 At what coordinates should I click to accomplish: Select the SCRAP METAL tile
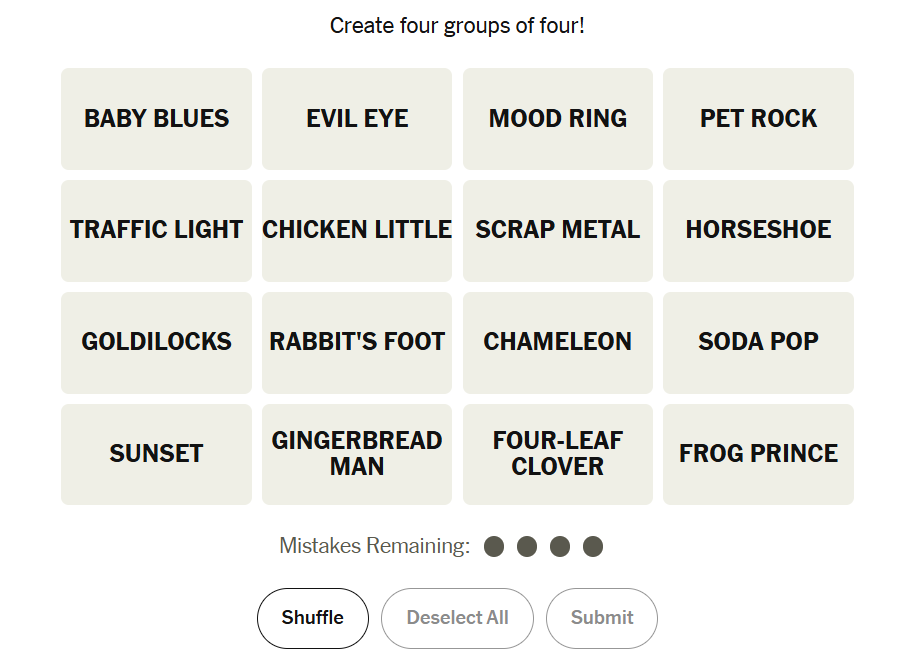coord(557,230)
